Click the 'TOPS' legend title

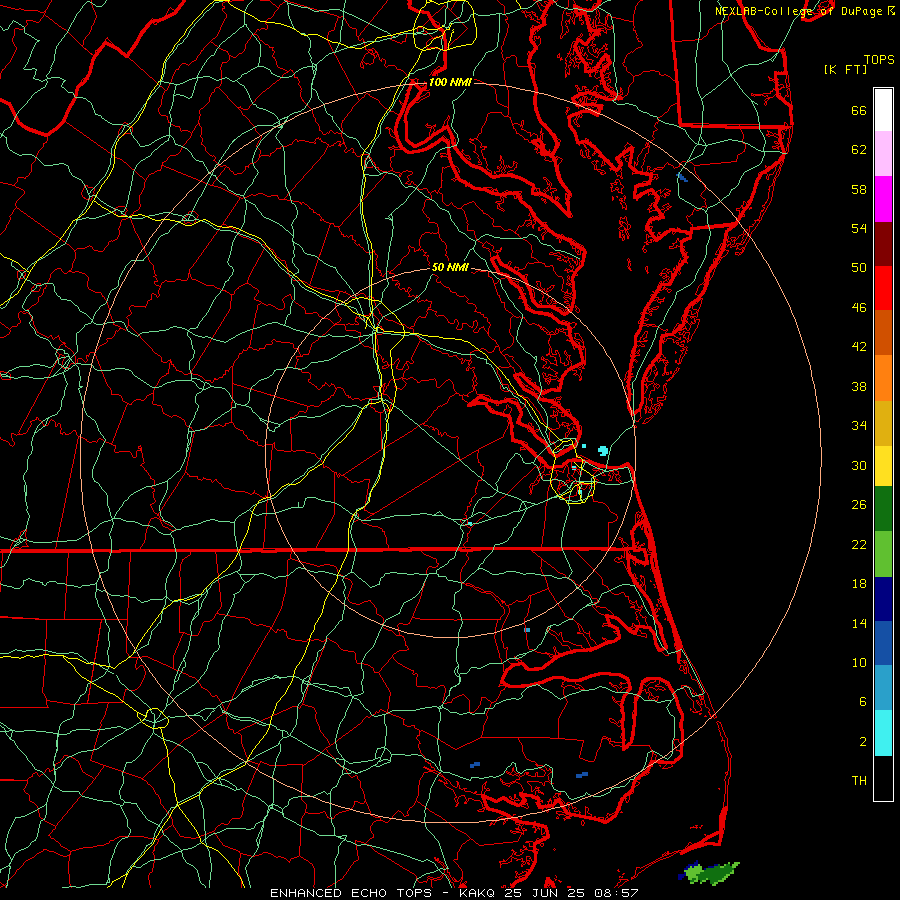click(x=879, y=60)
